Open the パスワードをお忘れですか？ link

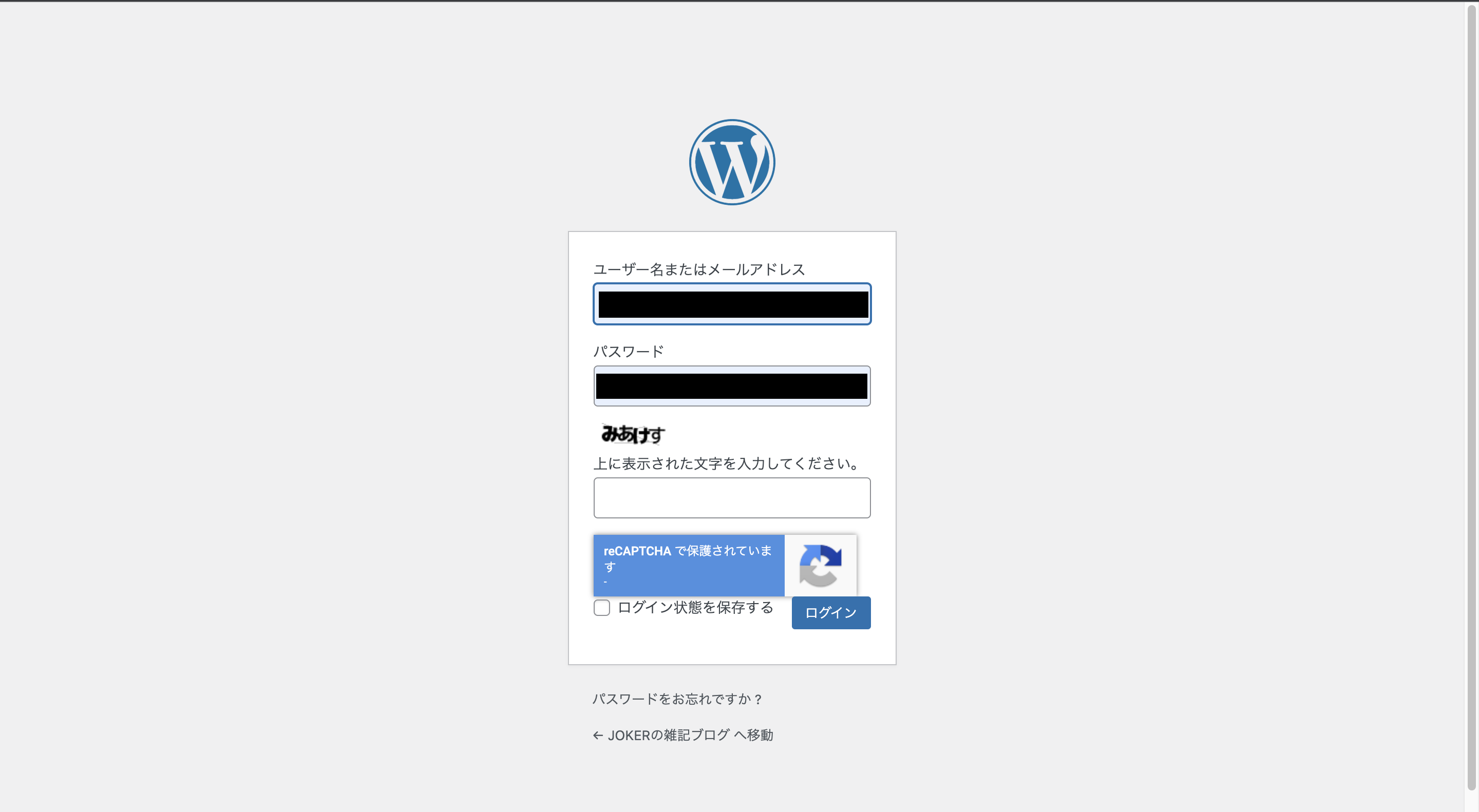677,699
